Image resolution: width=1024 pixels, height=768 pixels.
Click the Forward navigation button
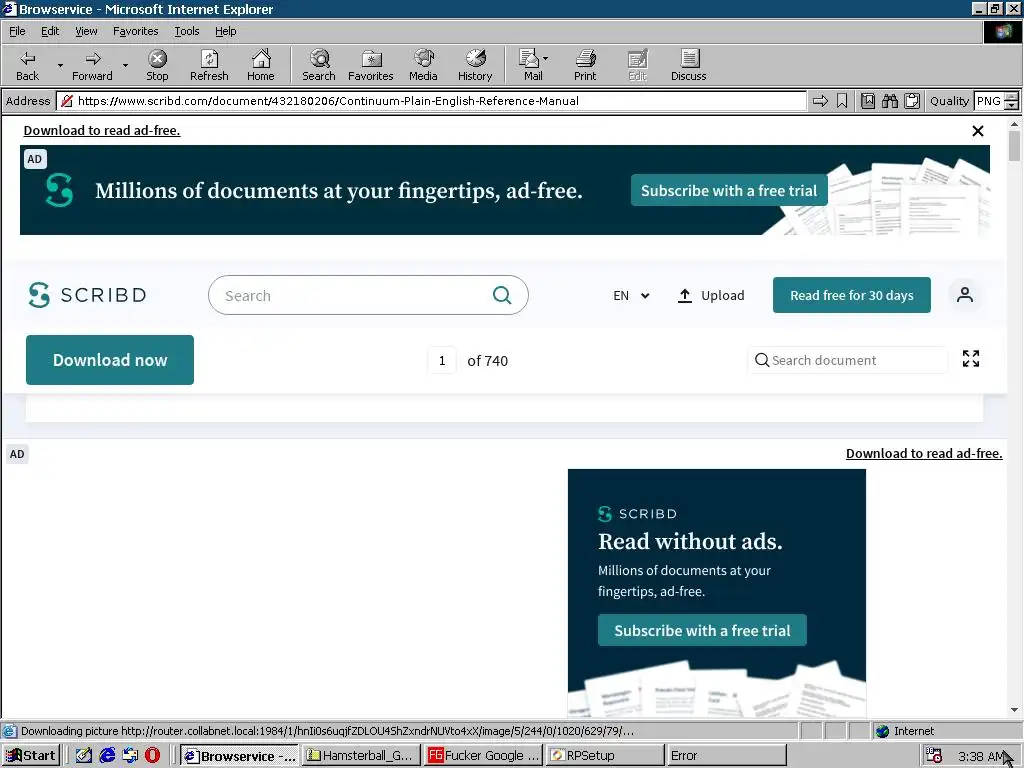[x=92, y=65]
